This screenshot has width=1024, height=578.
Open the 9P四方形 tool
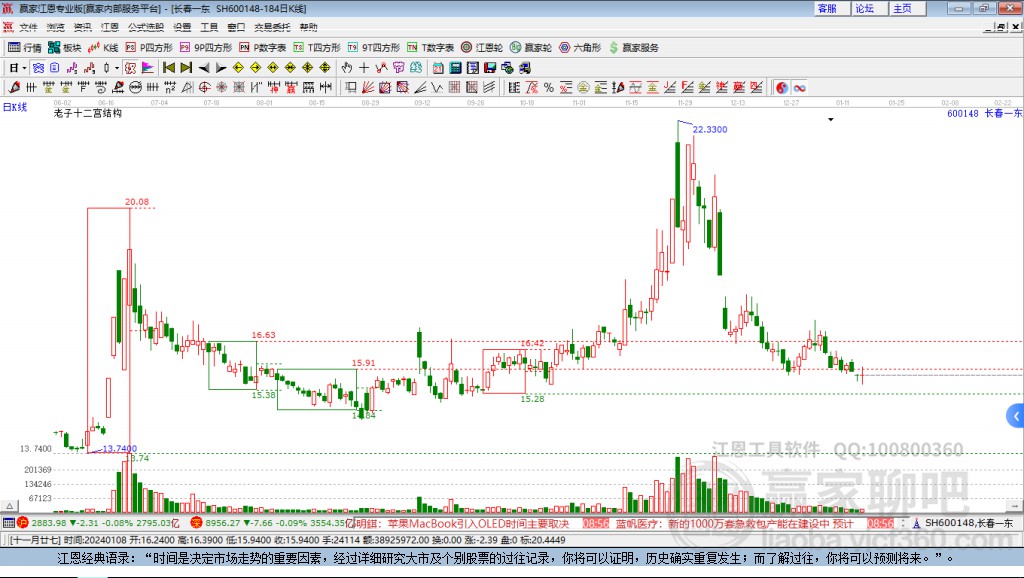pos(206,47)
